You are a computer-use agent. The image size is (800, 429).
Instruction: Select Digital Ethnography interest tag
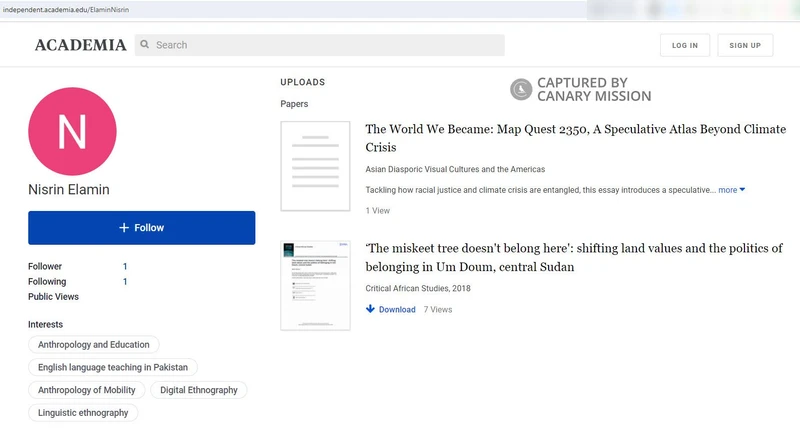(x=199, y=390)
